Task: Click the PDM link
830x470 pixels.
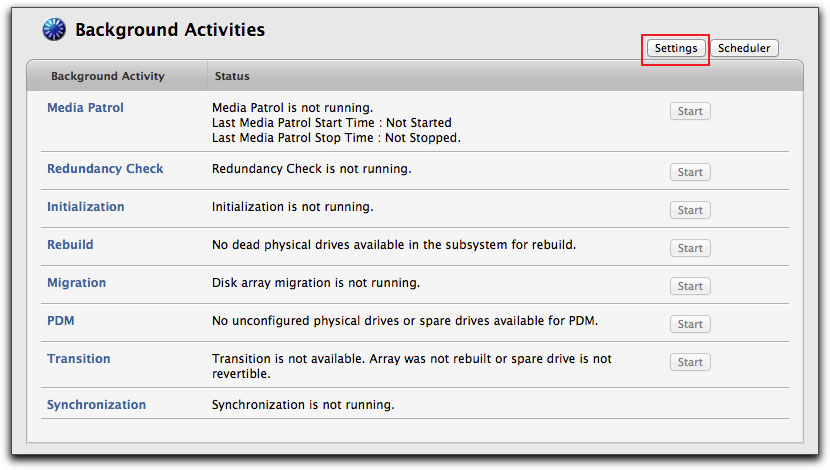Action: (61, 321)
